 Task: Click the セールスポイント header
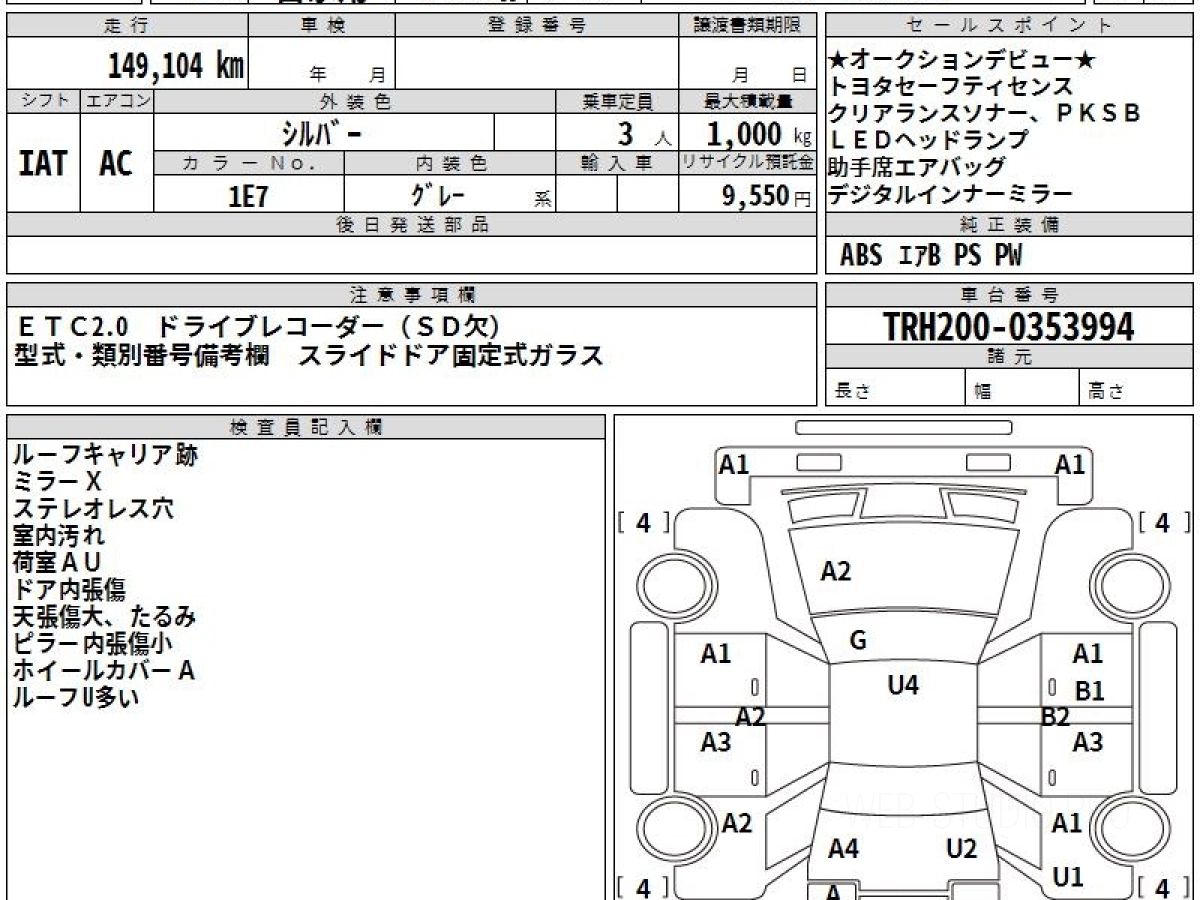[1009, 26]
